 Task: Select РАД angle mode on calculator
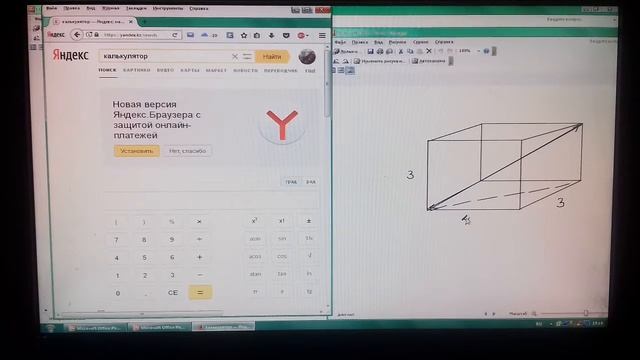[311, 182]
